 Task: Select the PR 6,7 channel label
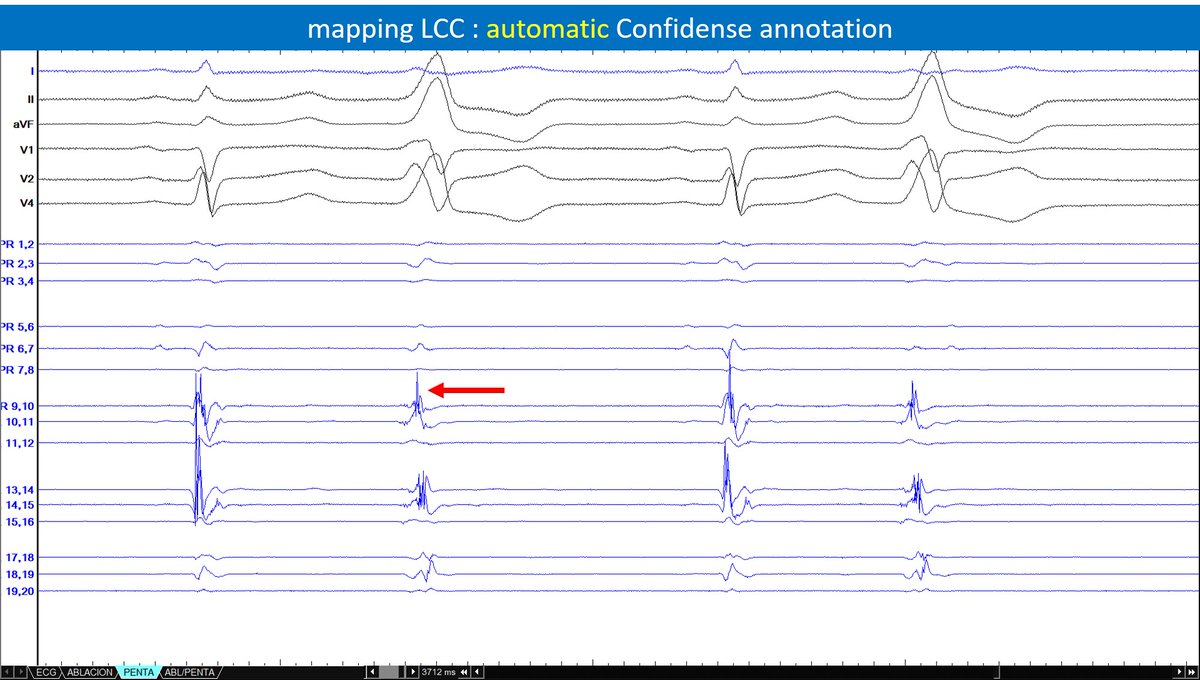18,349
